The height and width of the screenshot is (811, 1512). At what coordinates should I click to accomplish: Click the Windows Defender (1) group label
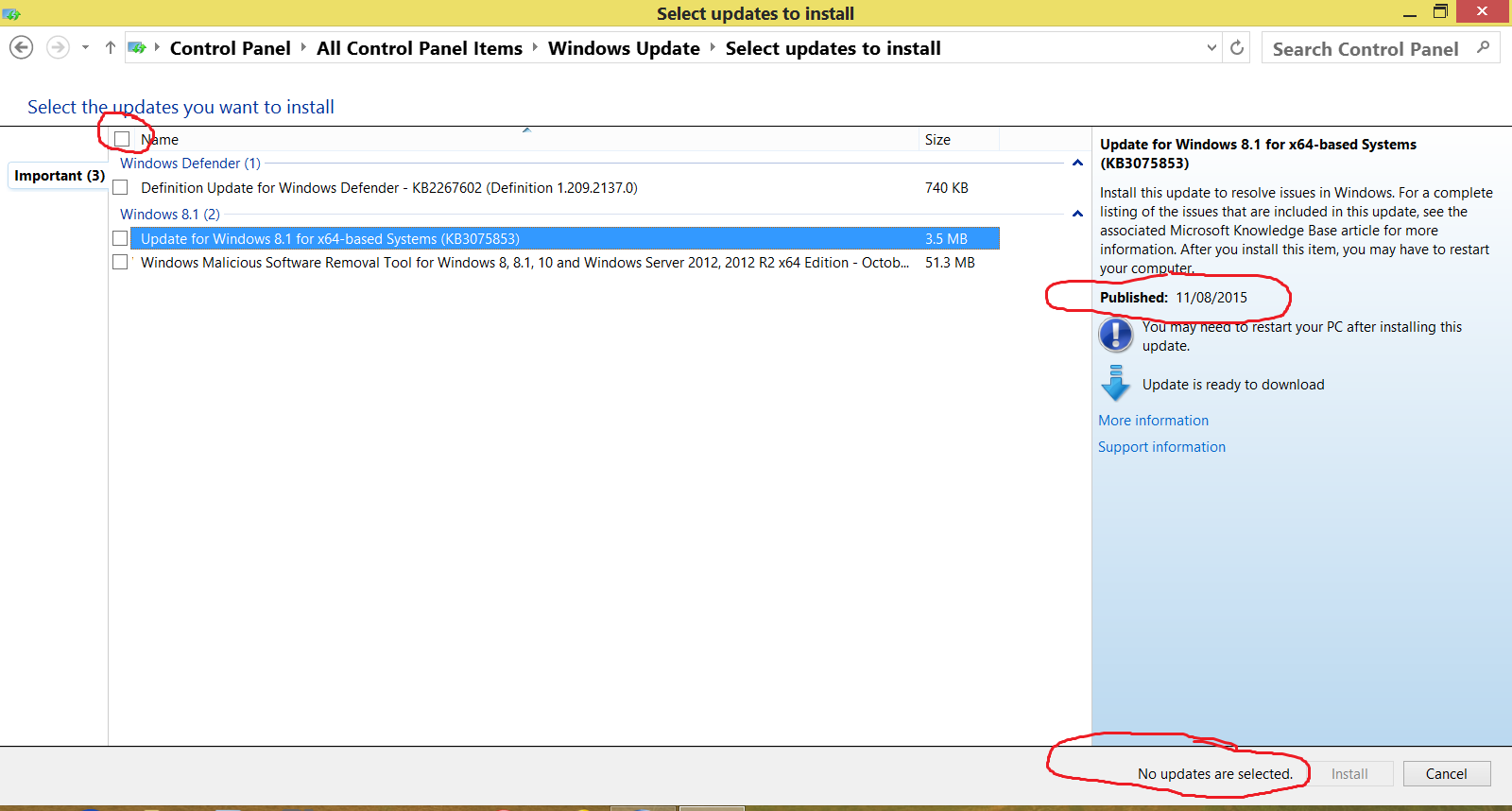190,163
